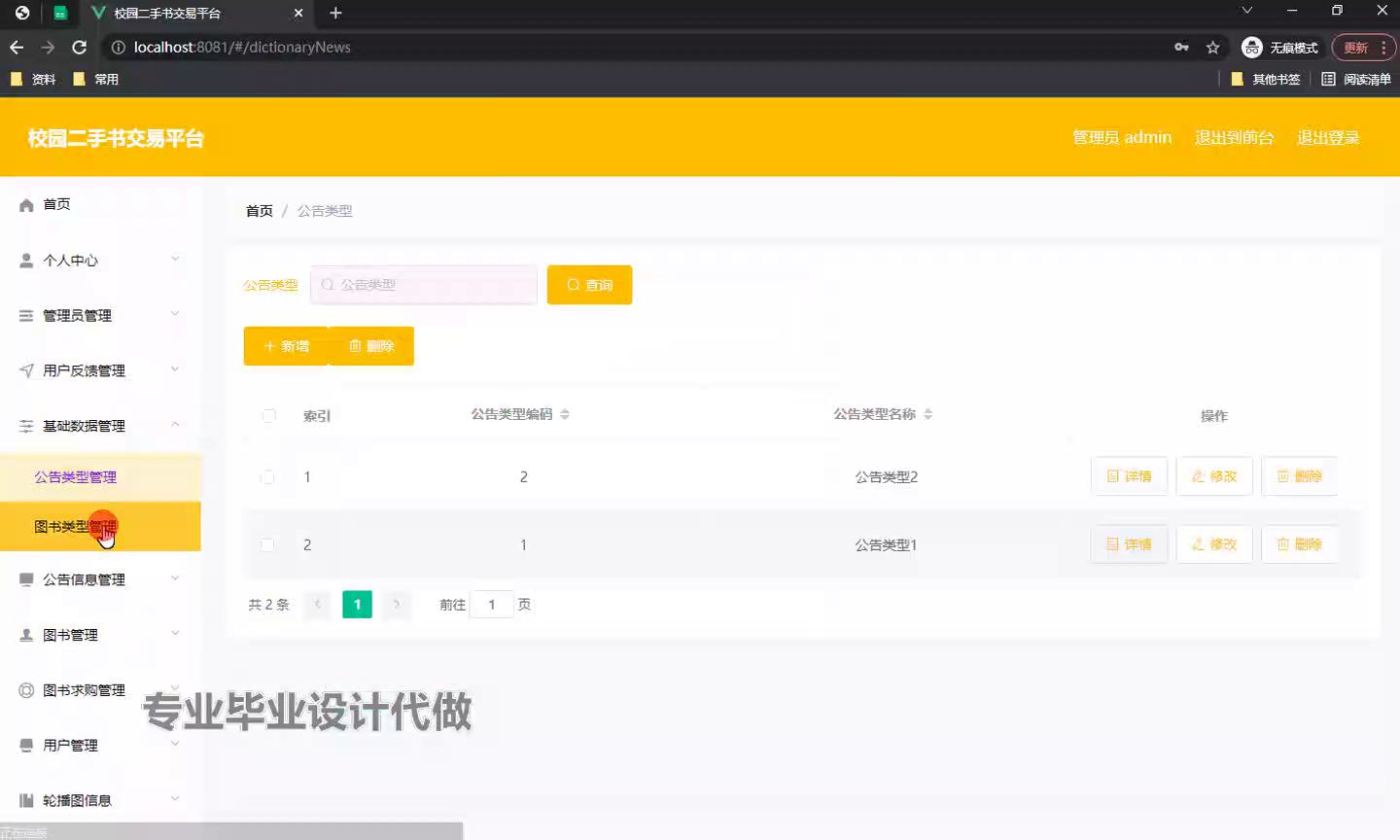Reload the page with the browser refresh icon
Screen dimensions: 1400x840
pos(80,48)
